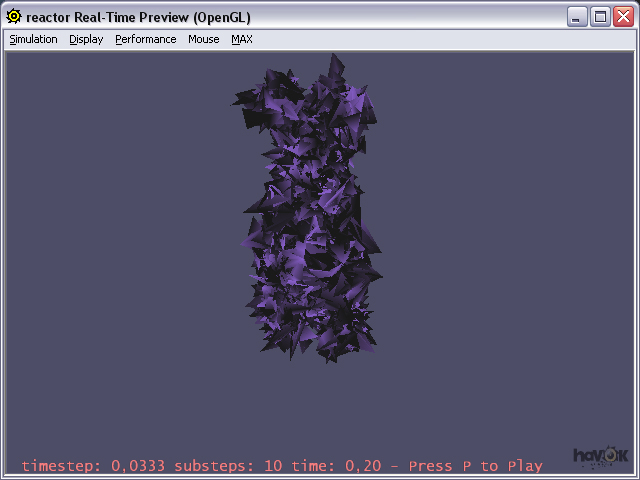Minimize the reactor preview window
The image size is (640, 480).
577,17
